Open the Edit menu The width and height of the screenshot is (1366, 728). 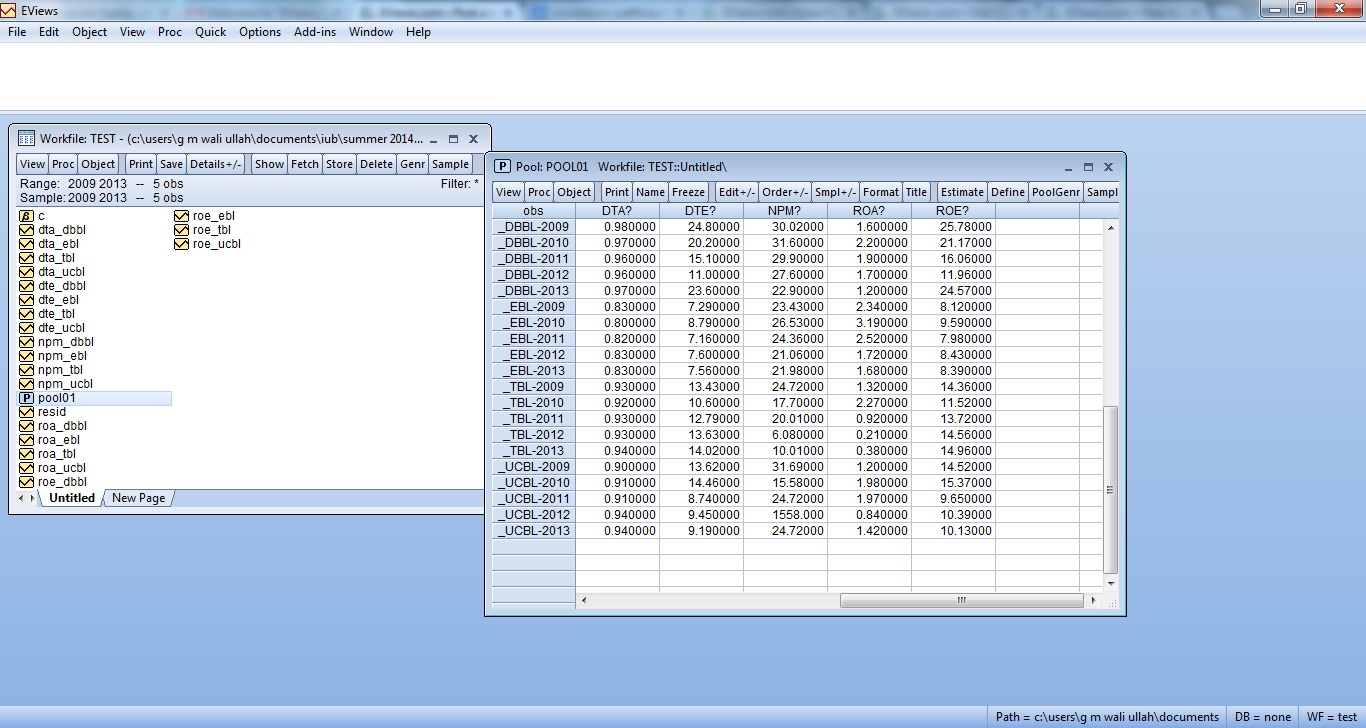click(49, 32)
